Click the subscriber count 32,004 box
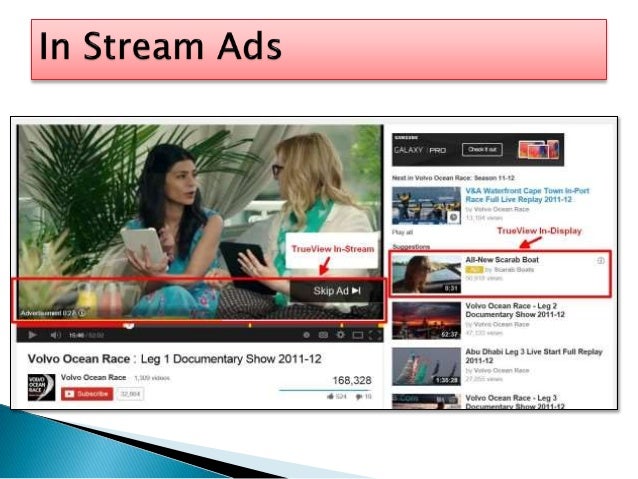Screen dimensions: 638x479 point(130,394)
